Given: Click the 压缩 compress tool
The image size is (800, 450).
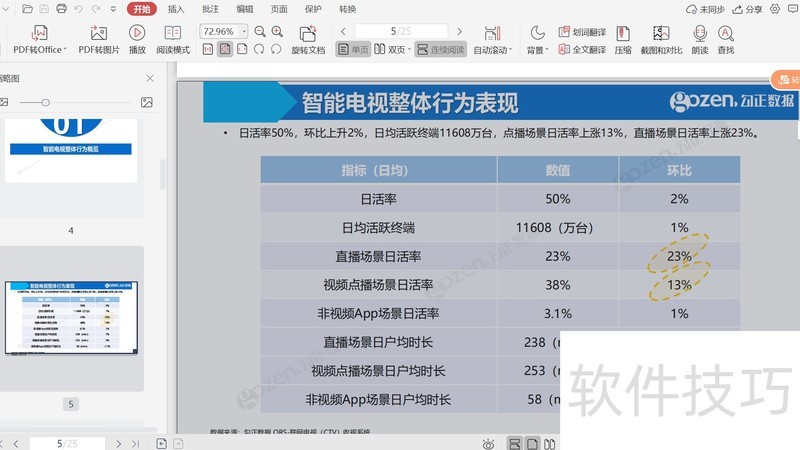Looking at the screenshot, I should point(623,40).
